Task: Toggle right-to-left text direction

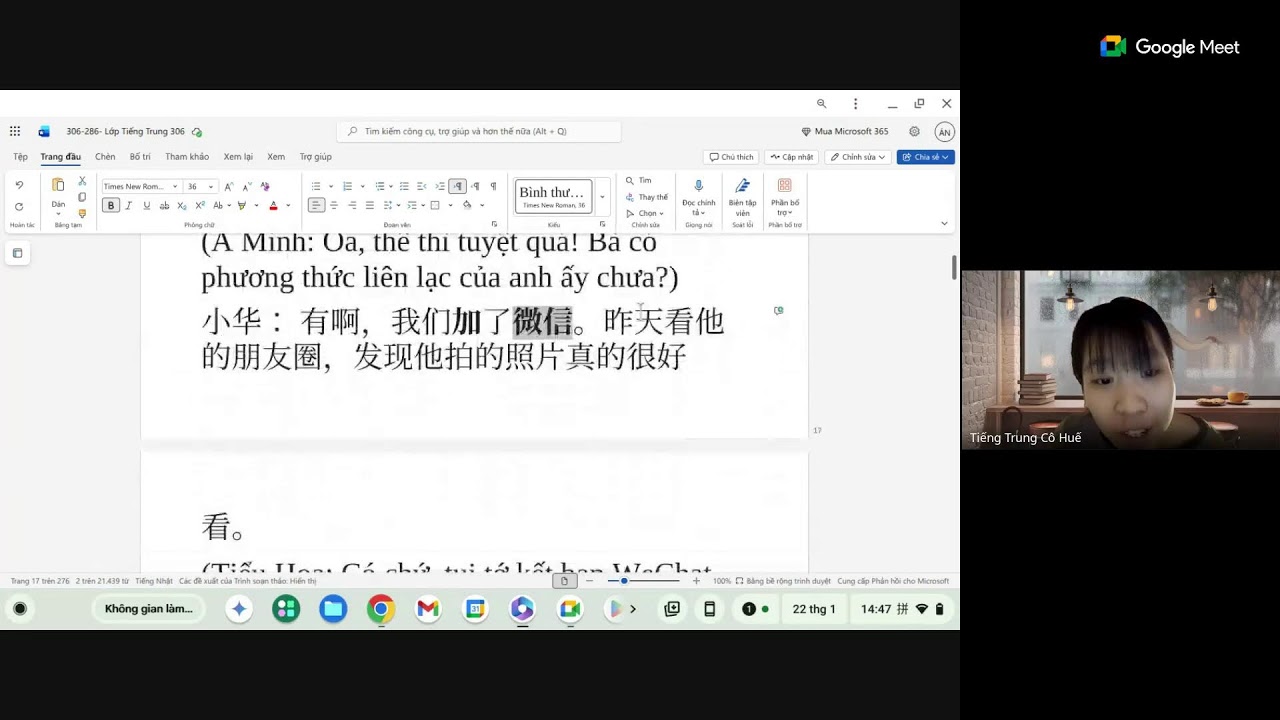Action: point(475,186)
